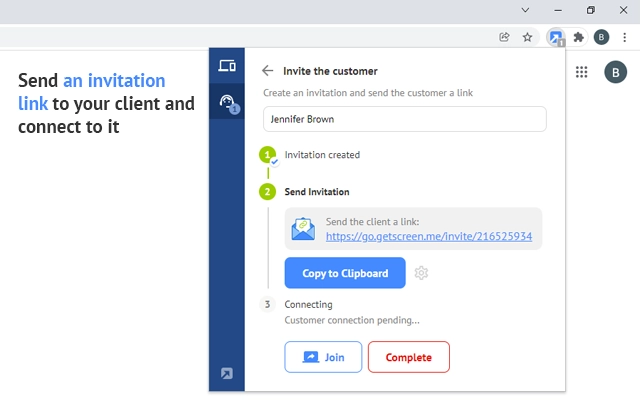This screenshot has width=640, height=400.
Task: Open the Google account avatar on the page
Action: (617, 72)
